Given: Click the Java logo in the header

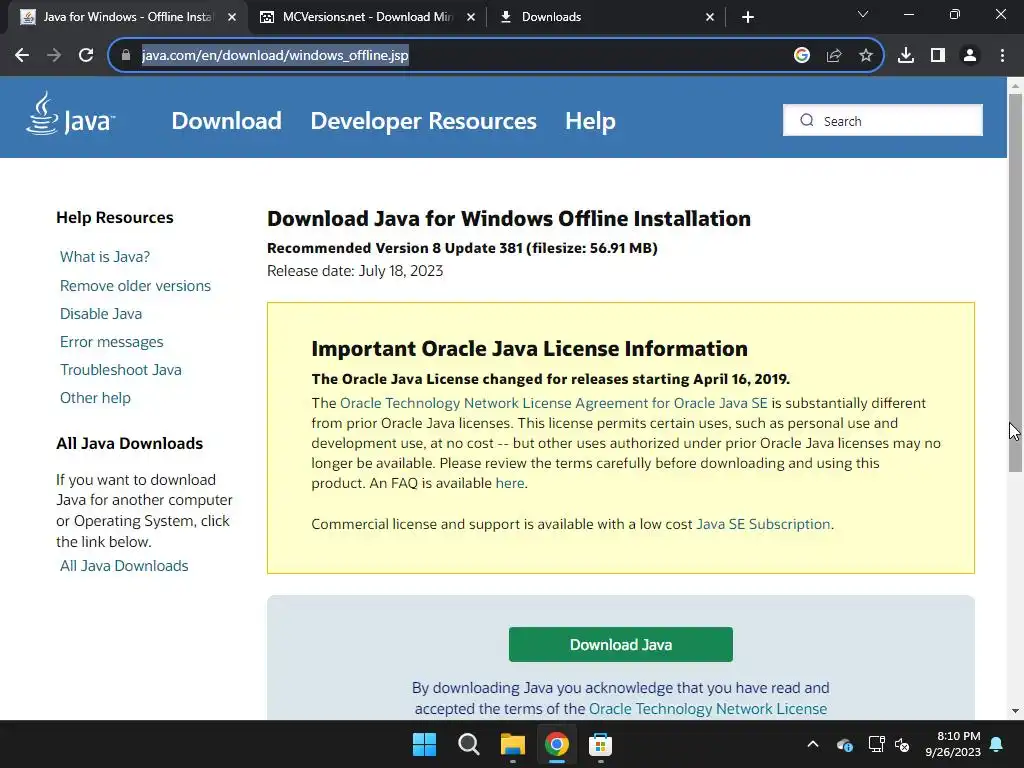Looking at the screenshot, I should 71,114.
